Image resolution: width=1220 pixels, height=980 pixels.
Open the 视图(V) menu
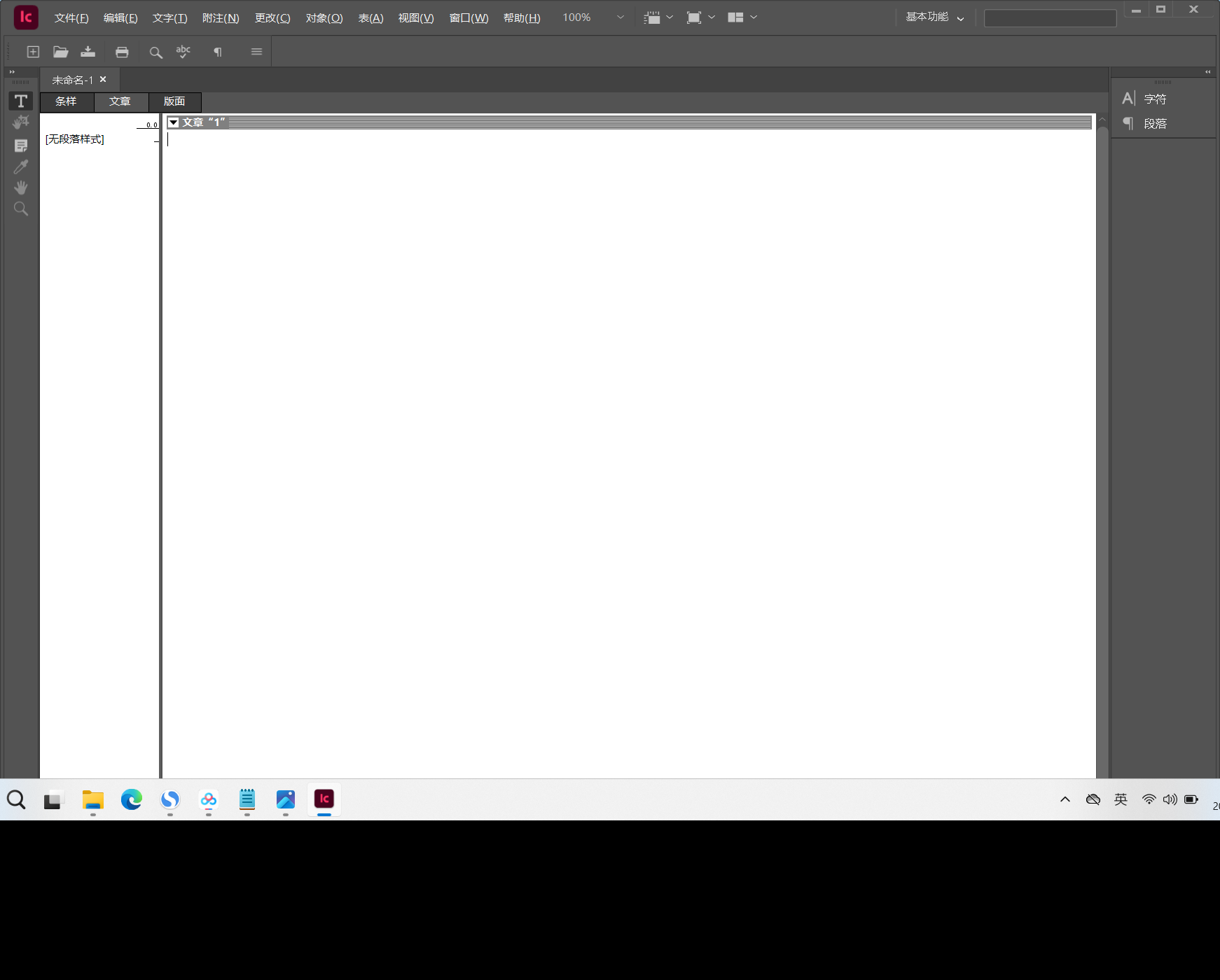coord(416,18)
